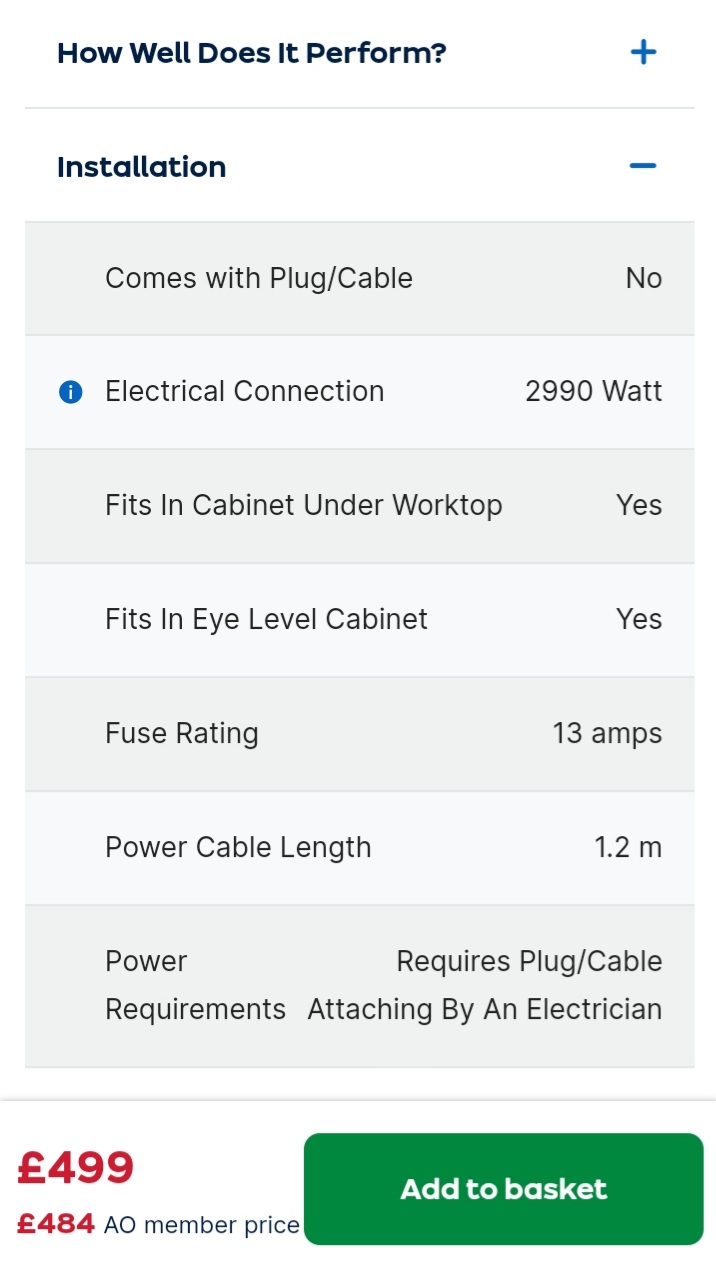
Task: Select the Comes with Plug/Cable label
Action: [x=259, y=278]
